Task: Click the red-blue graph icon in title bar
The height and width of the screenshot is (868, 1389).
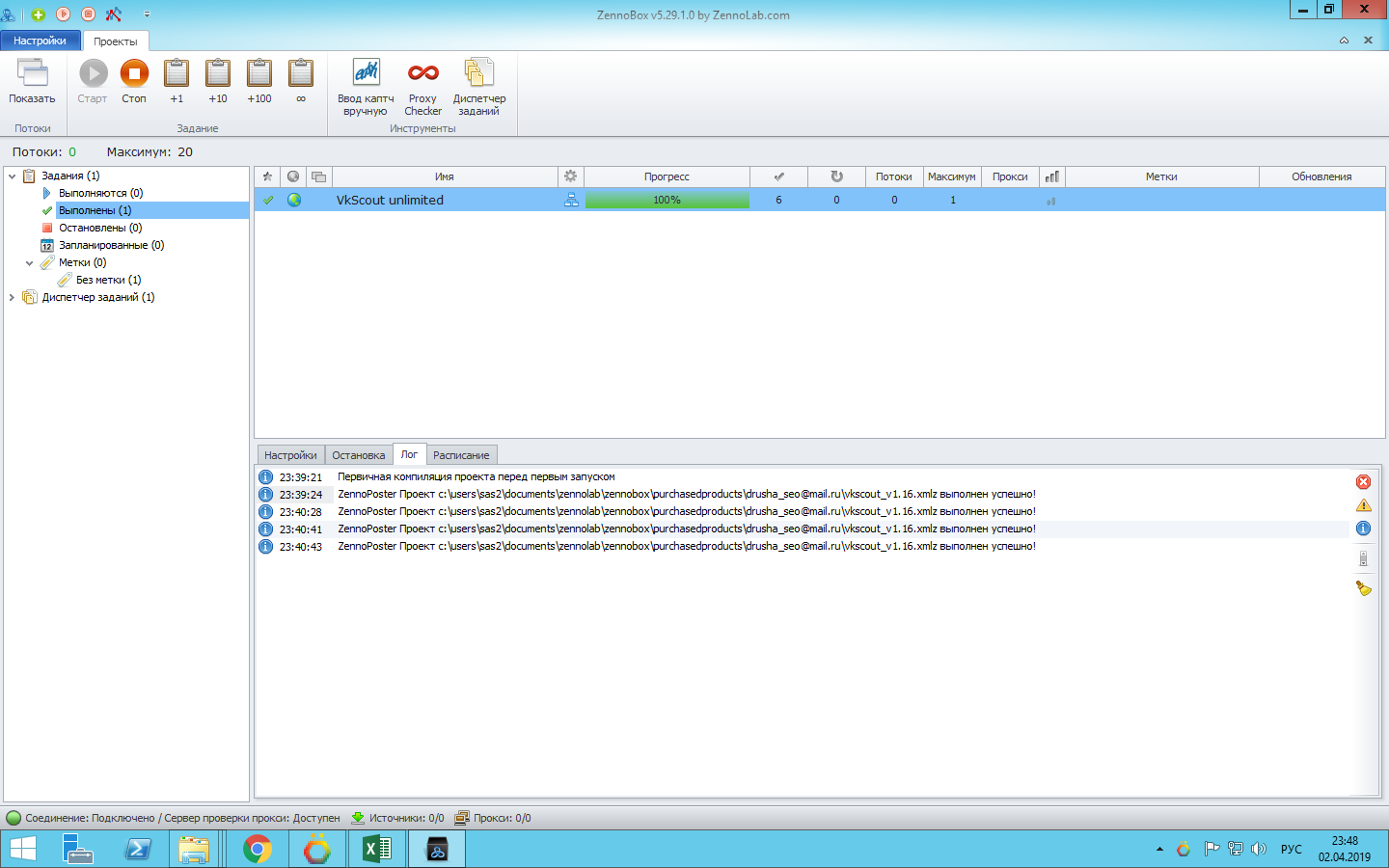Action: [114, 14]
